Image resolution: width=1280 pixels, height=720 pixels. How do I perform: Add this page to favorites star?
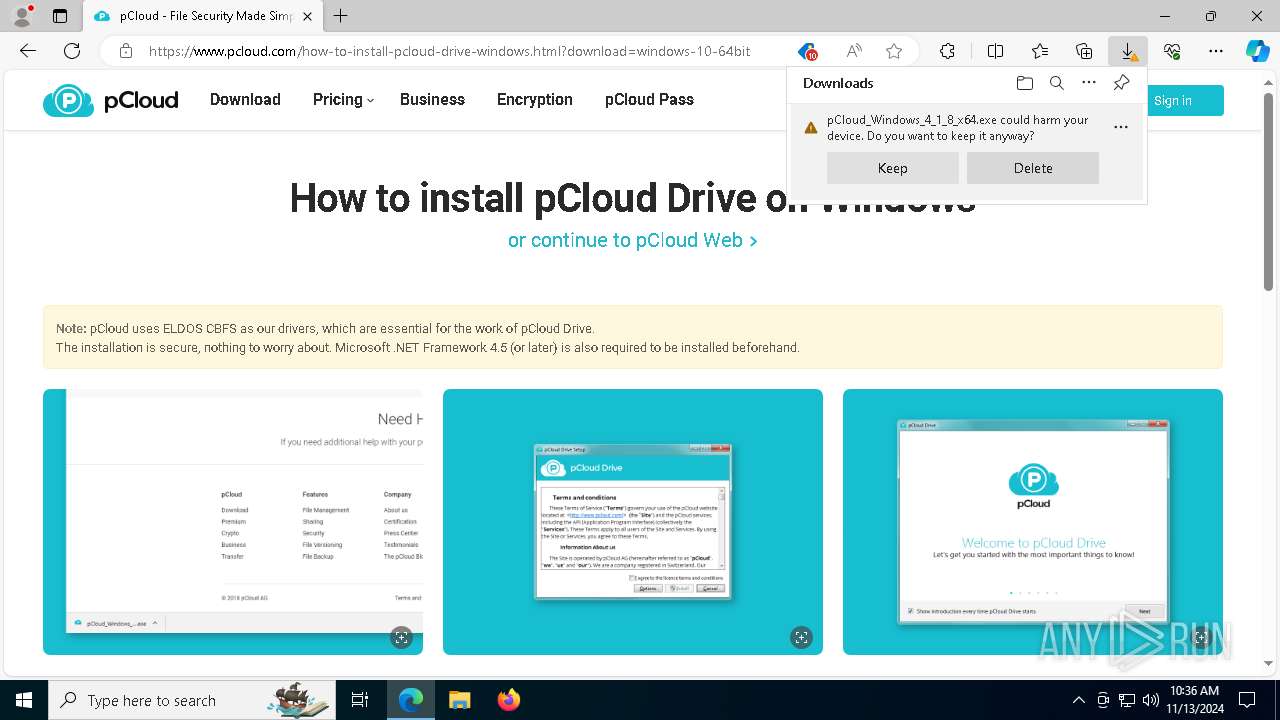(x=894, y=51)
